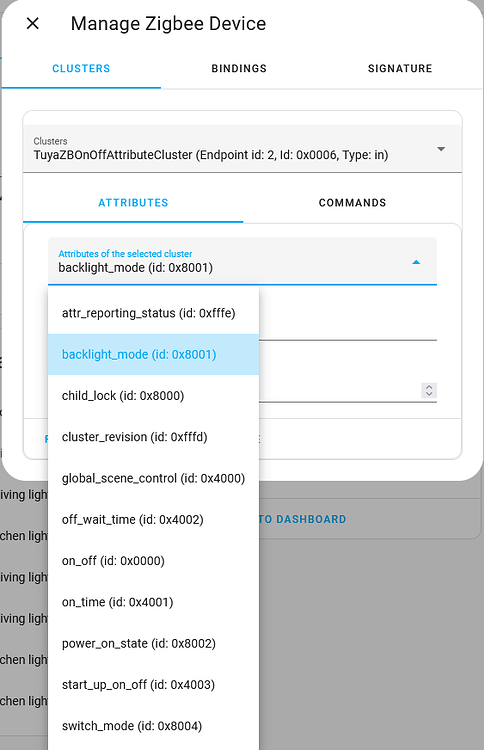Image resolution: width=484 pixels, height=750 pixels.
Task: Choose start_up_on_off attribute
Action: (x=153, y=684)
